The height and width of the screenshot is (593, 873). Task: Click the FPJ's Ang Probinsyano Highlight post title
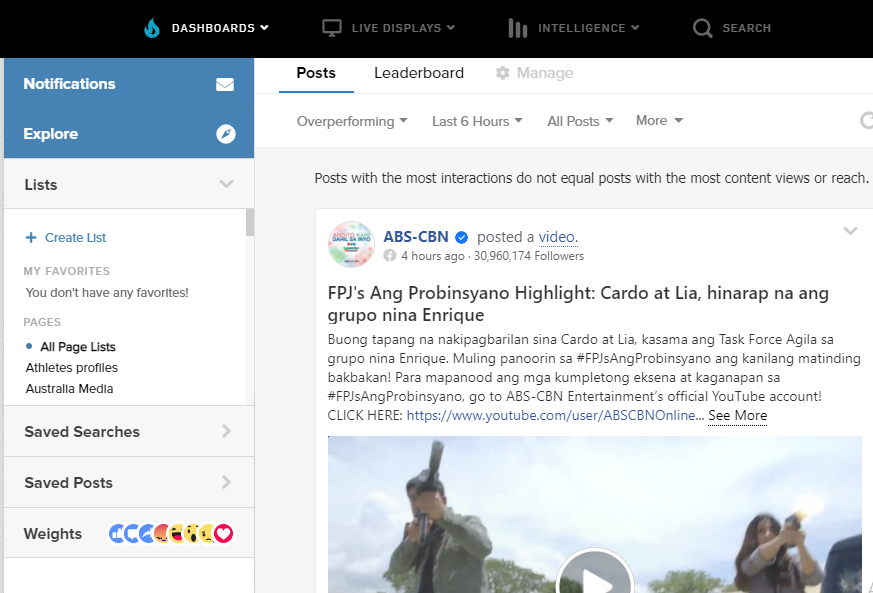pos(578,304)
